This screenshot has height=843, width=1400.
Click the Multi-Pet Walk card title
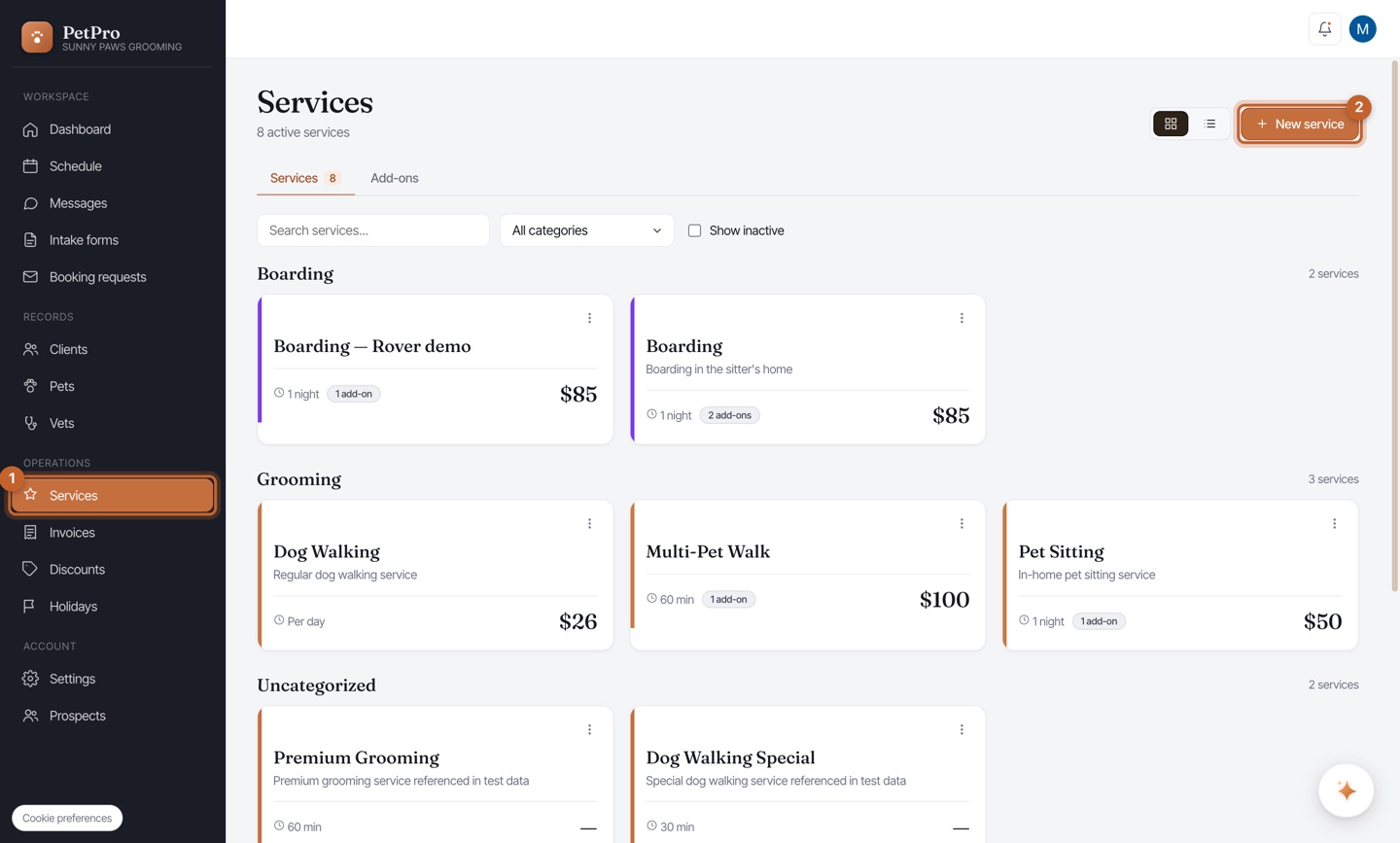[x=708, y=551]
